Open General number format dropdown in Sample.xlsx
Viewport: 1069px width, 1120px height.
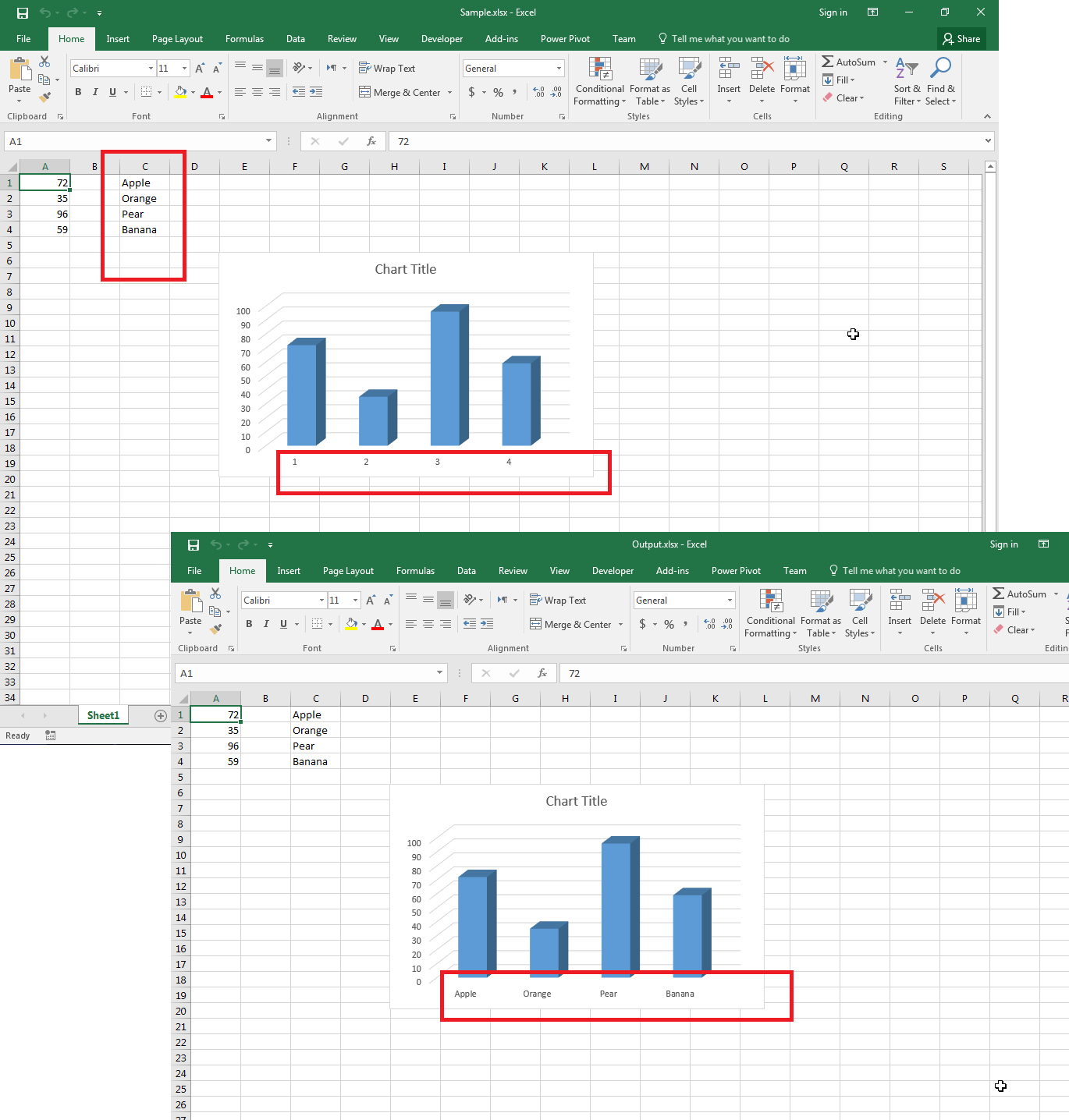pos(559,69)
